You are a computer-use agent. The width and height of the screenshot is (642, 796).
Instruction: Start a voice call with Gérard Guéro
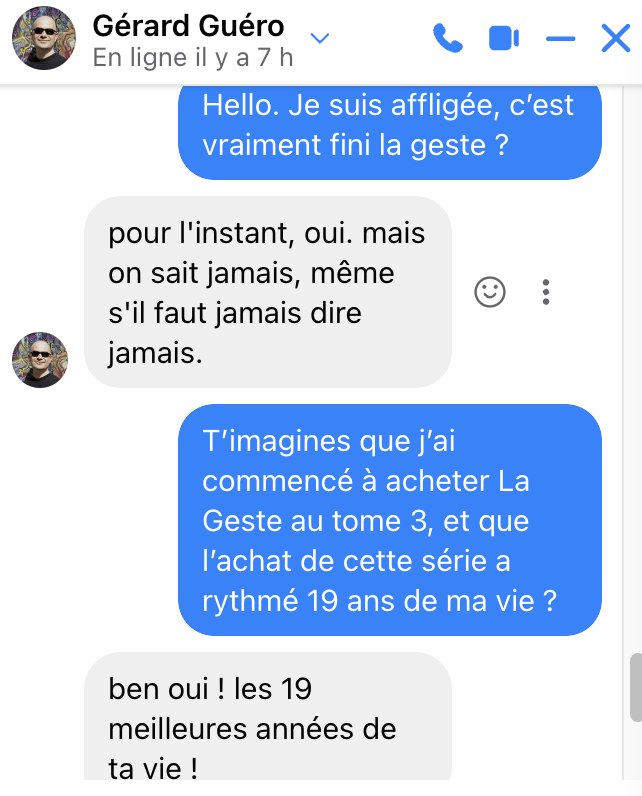click(x=447, y=39)
